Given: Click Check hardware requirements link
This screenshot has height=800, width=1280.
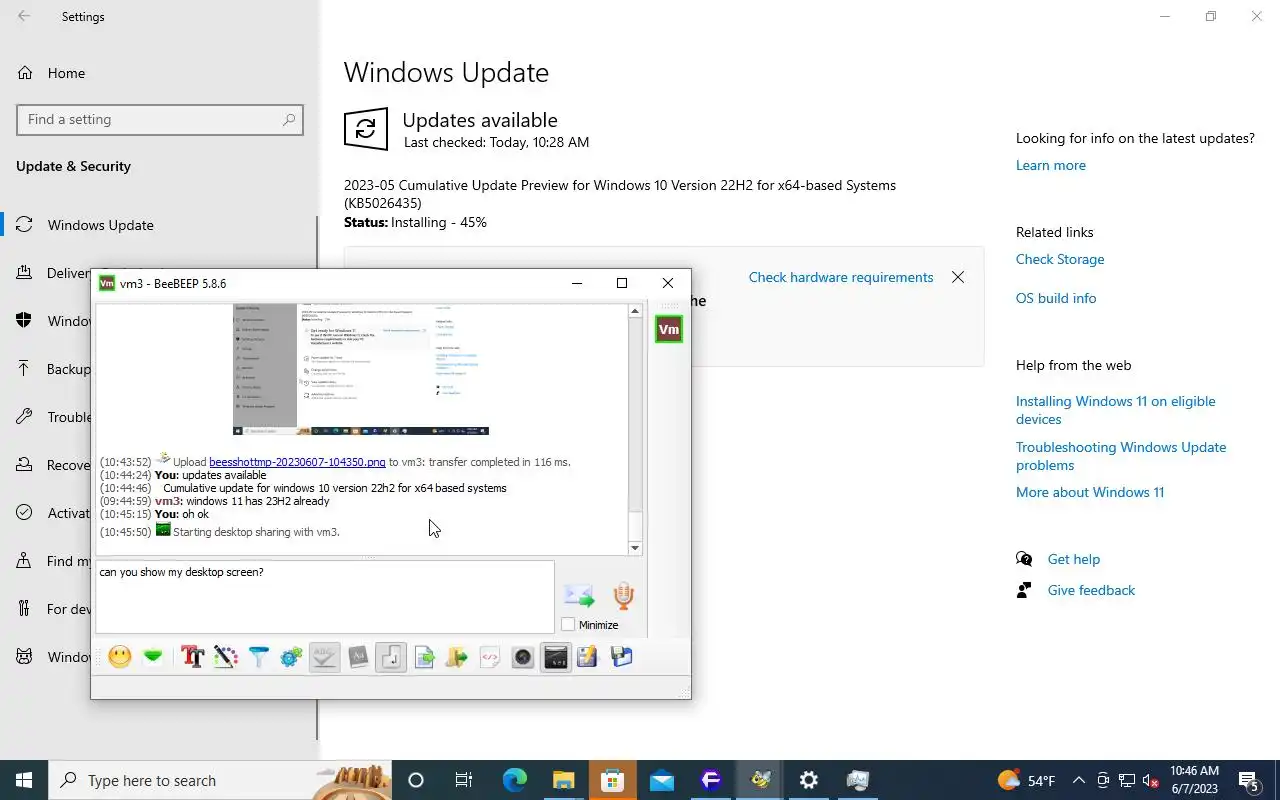Looking at the screenshot, I should 841,277.
